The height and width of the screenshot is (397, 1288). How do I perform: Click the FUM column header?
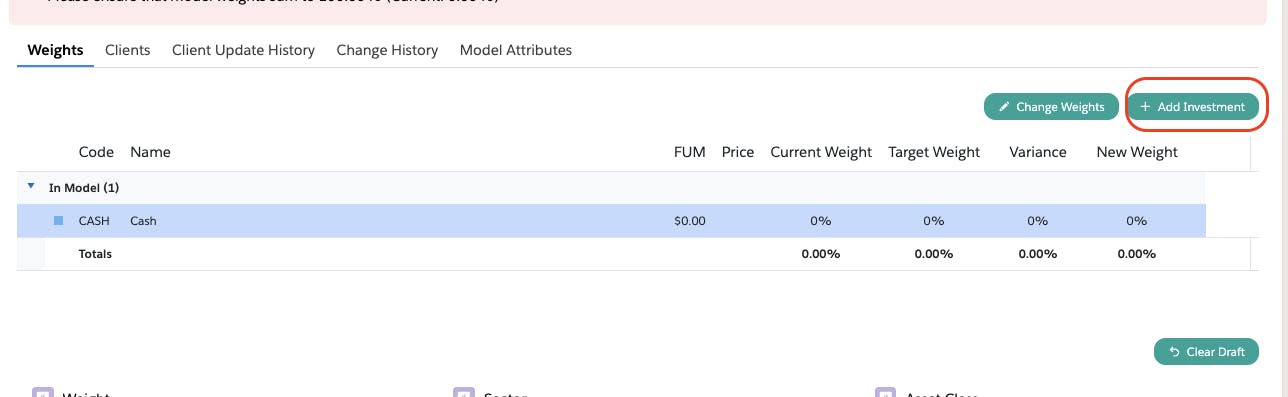690,152
